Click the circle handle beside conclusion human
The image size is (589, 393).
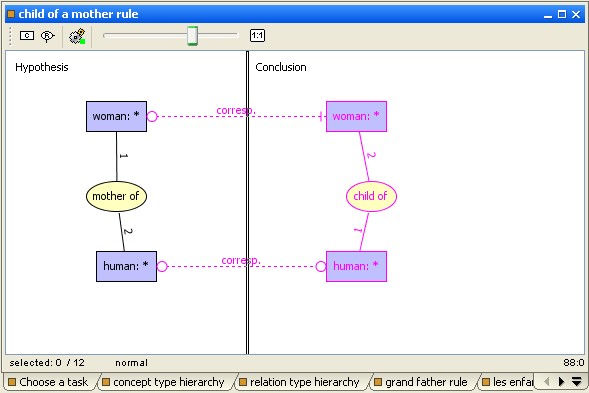pos(321,266)
